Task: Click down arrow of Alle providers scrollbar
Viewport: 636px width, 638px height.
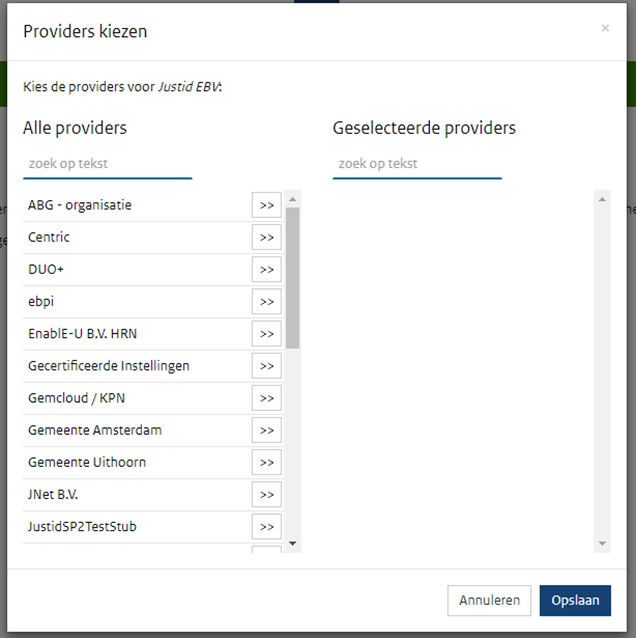Action: pyautogui.click(x=293, y=544)
